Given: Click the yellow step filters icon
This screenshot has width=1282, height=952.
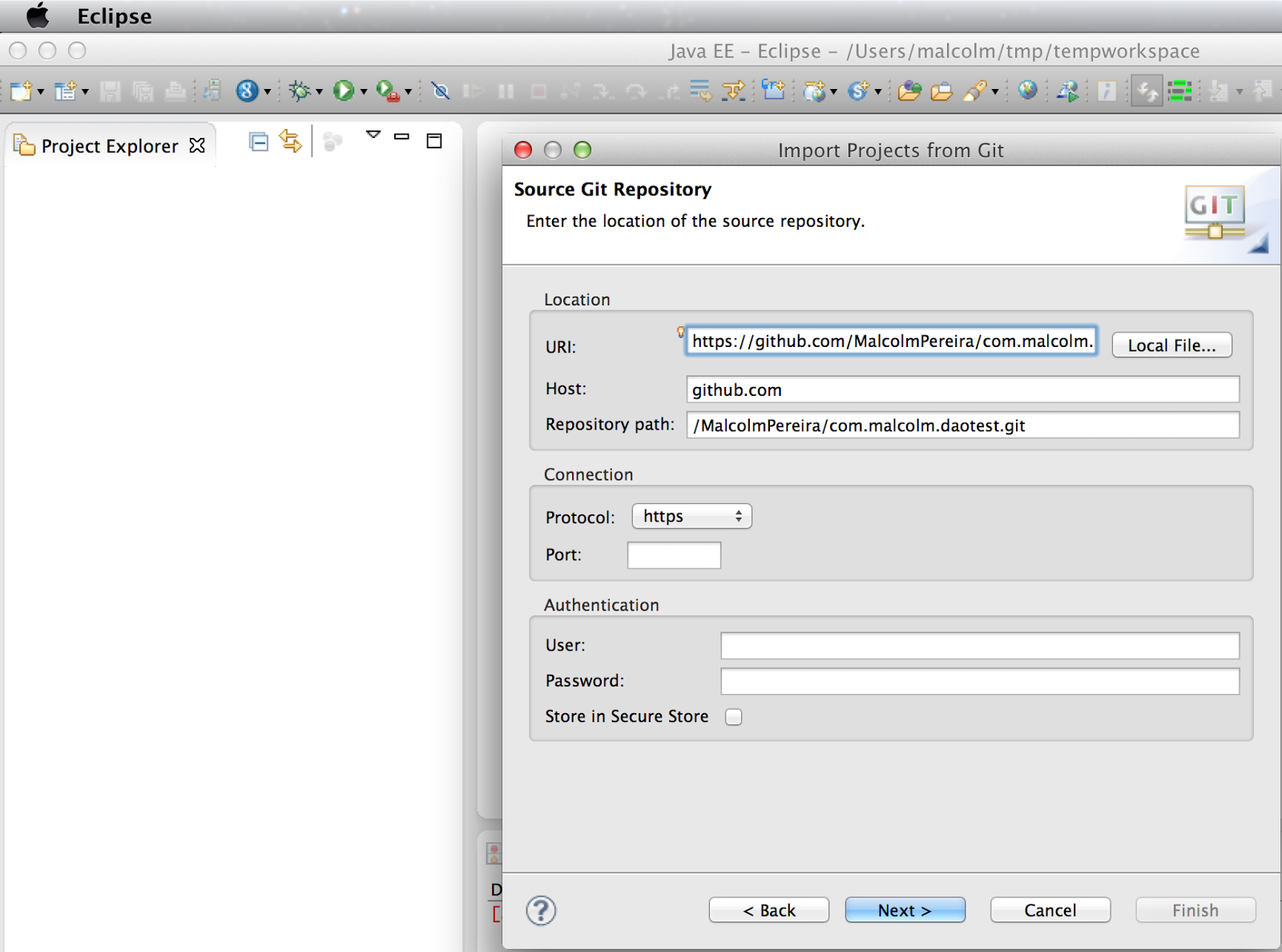Looking at the screenshot, I should click(734, 91).
